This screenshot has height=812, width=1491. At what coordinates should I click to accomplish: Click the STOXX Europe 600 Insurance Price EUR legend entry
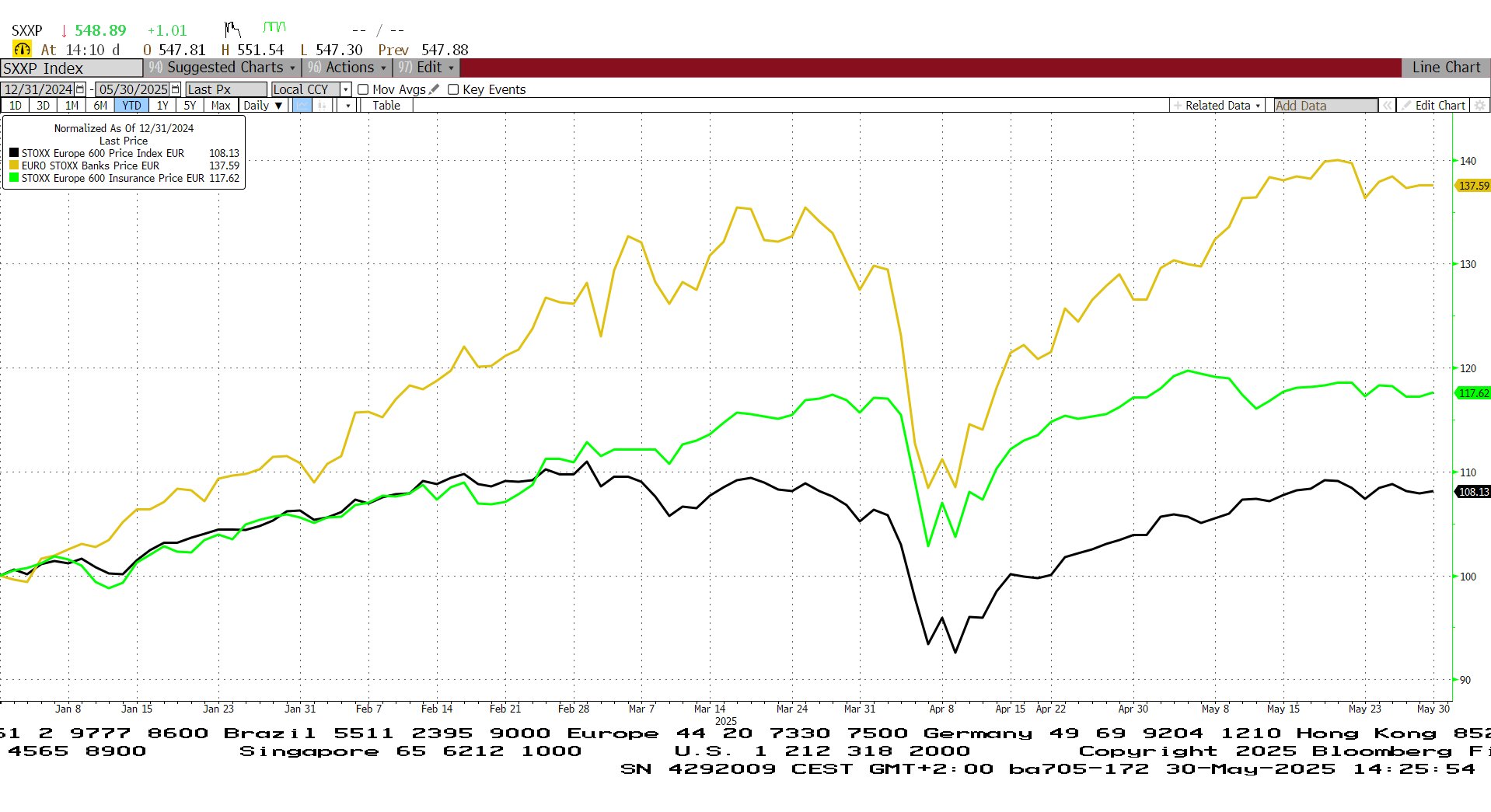click(x=113, y=178)
